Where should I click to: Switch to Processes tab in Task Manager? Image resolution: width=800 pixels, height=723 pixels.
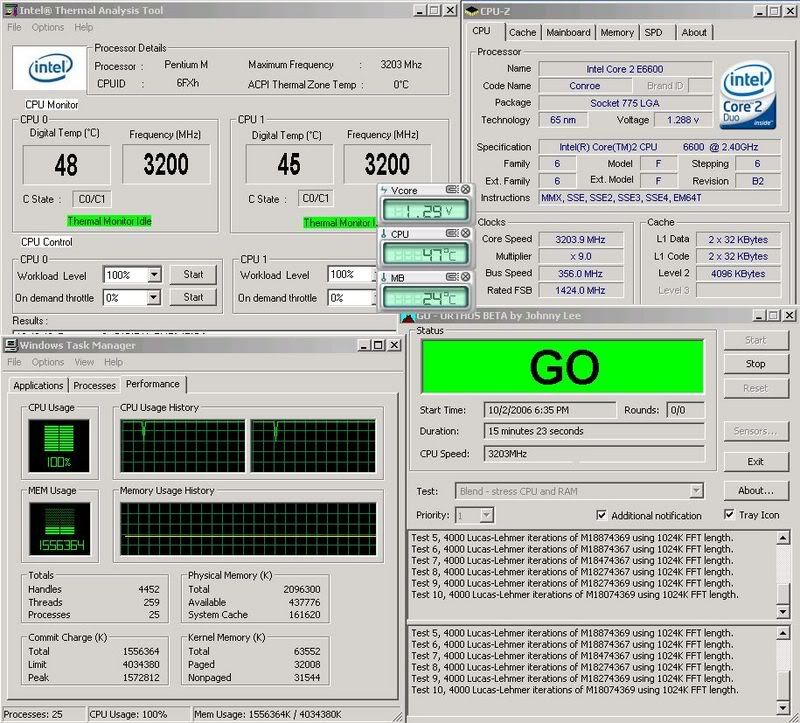94,385
